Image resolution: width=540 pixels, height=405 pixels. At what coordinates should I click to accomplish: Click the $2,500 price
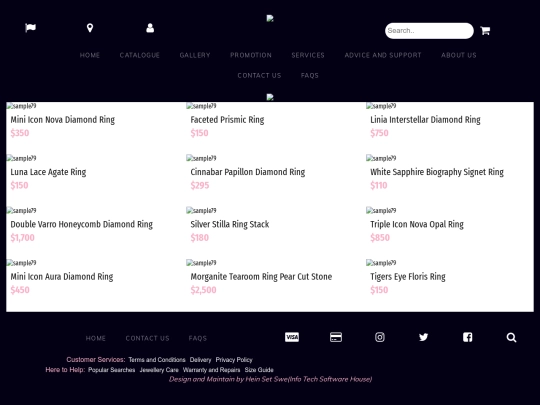(203, 290)
